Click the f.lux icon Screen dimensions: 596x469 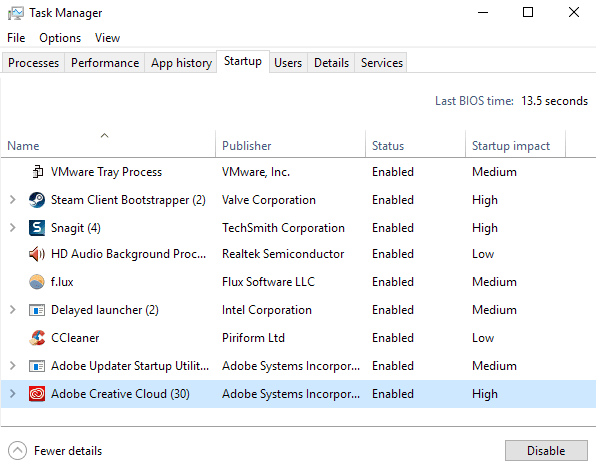(37, 282)
